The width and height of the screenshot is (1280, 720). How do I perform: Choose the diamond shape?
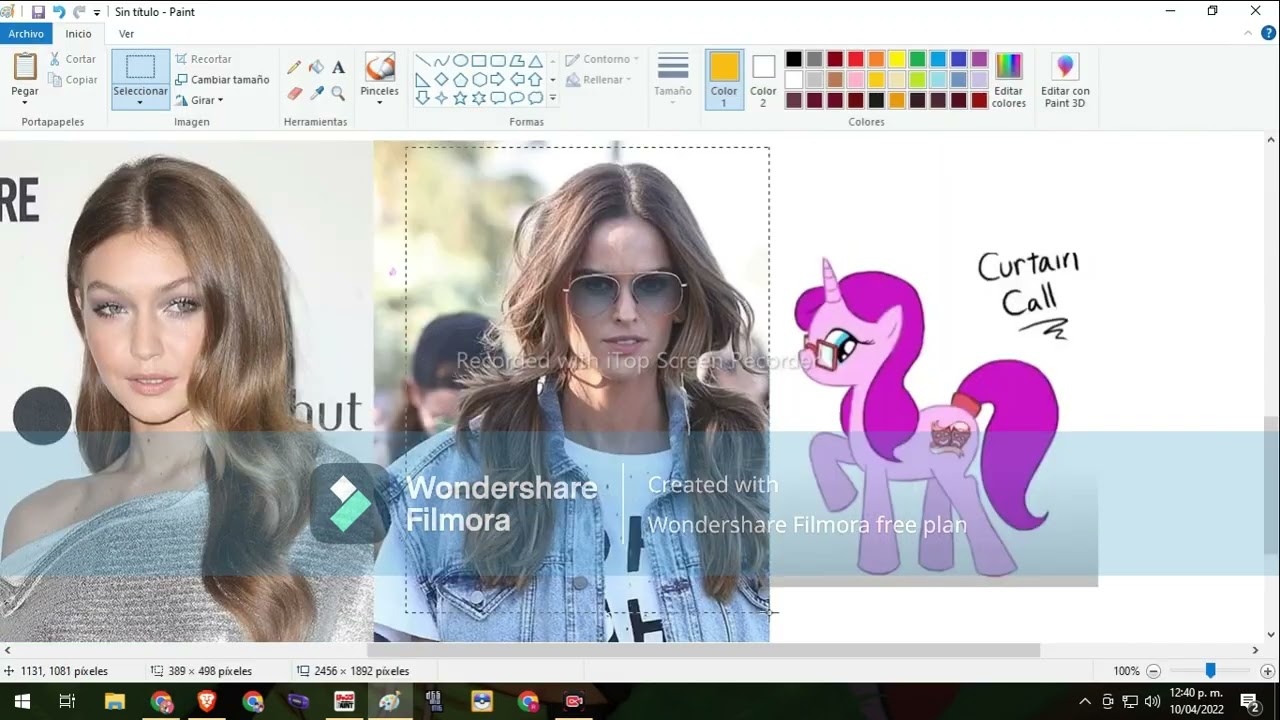coord(441,80)
